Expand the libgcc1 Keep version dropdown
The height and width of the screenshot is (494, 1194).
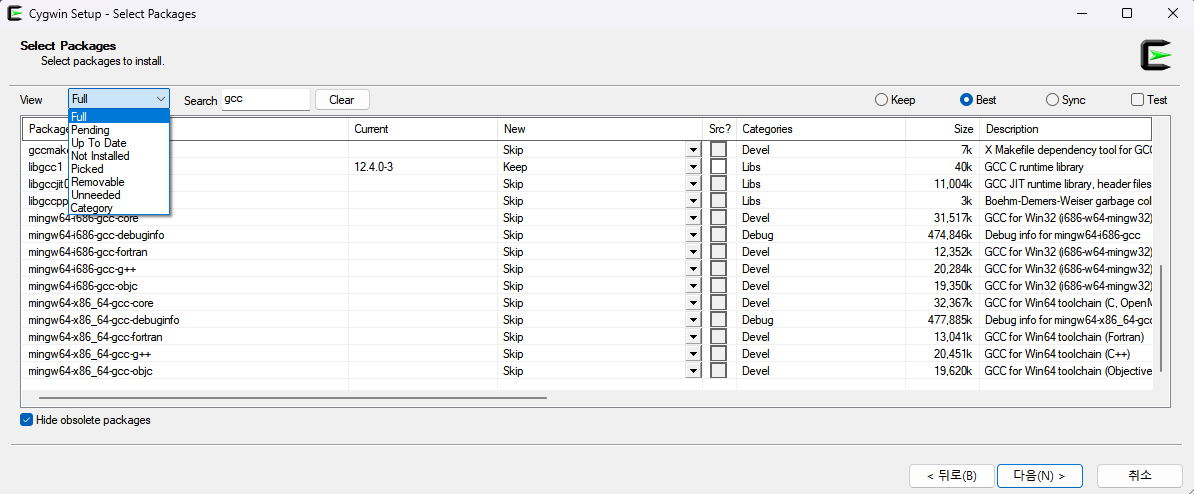point(692,167)
